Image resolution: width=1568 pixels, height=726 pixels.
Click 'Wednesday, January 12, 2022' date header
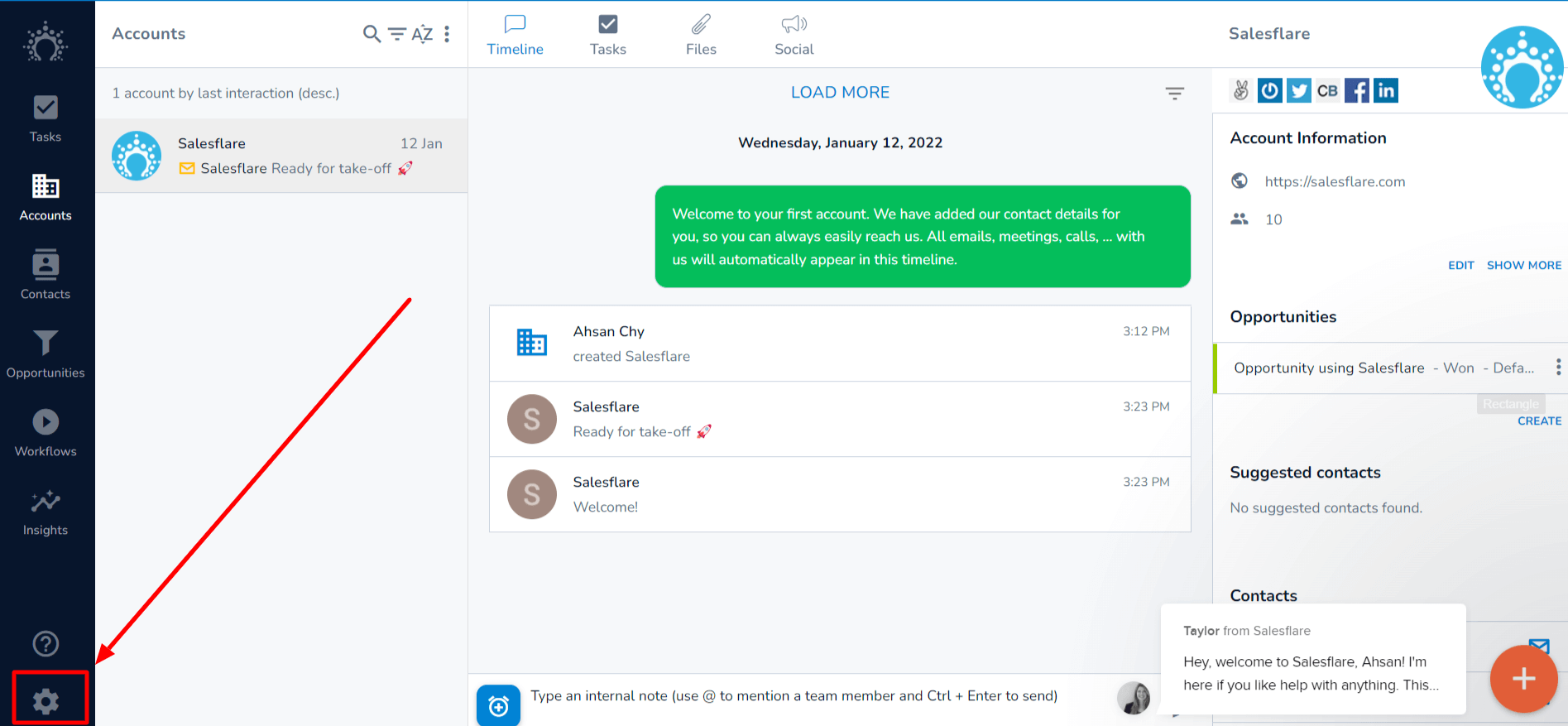tap(840, 142)
